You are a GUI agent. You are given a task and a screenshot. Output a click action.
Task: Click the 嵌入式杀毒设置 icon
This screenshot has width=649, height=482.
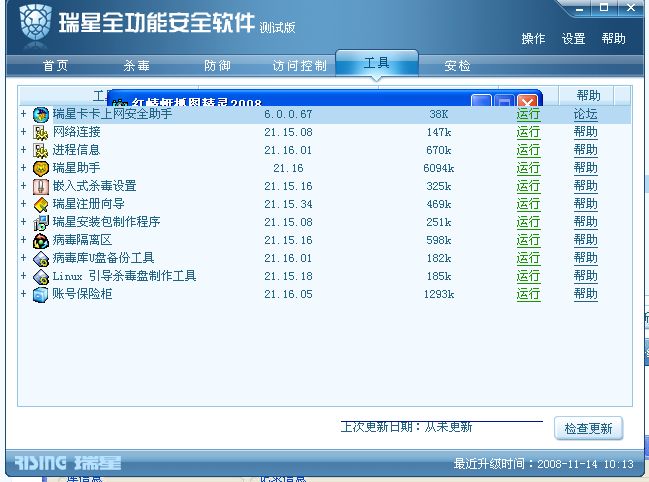click(x=41, y=187)
